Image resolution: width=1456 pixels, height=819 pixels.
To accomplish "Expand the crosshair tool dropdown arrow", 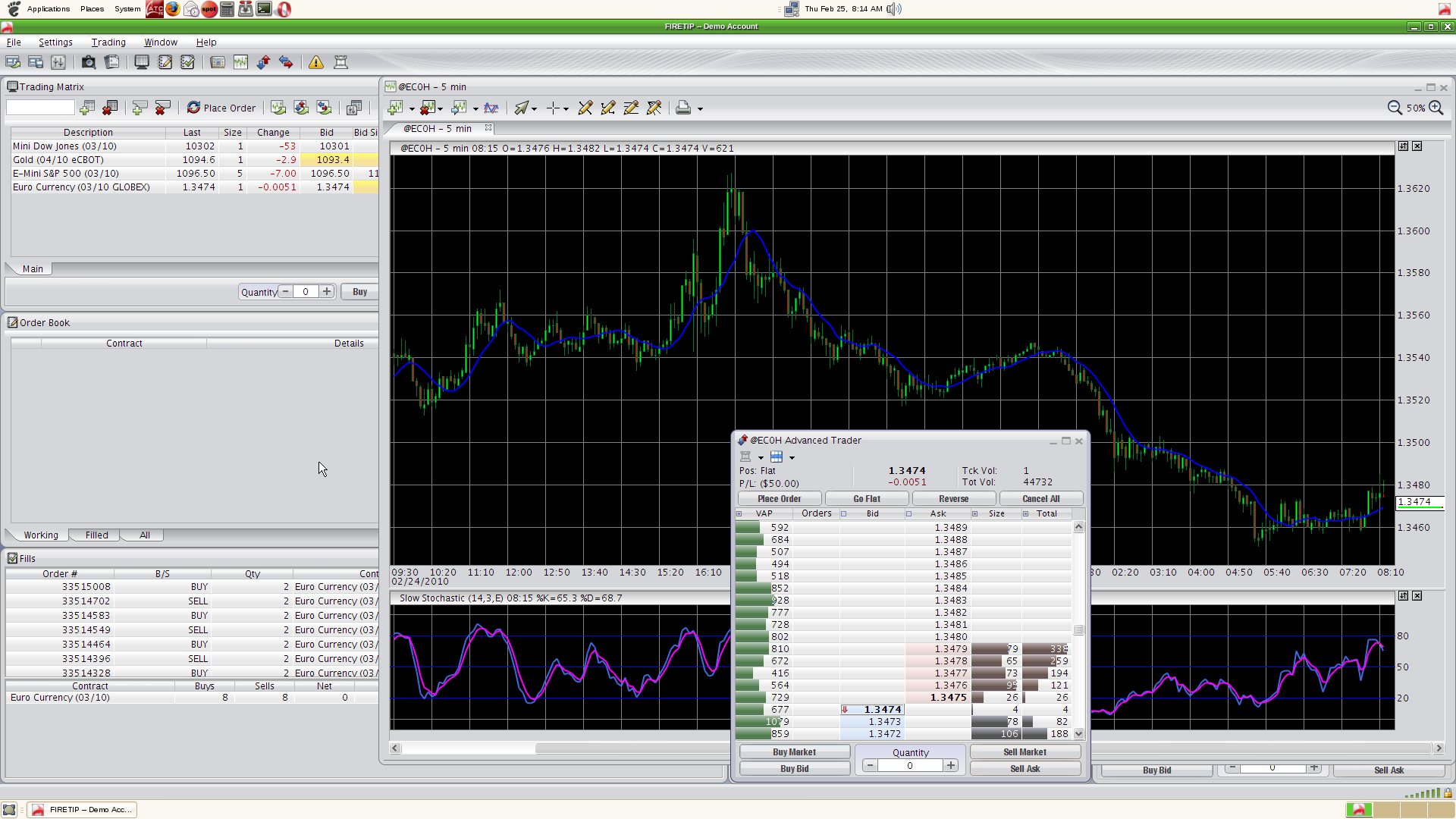I will click(566, 109).
